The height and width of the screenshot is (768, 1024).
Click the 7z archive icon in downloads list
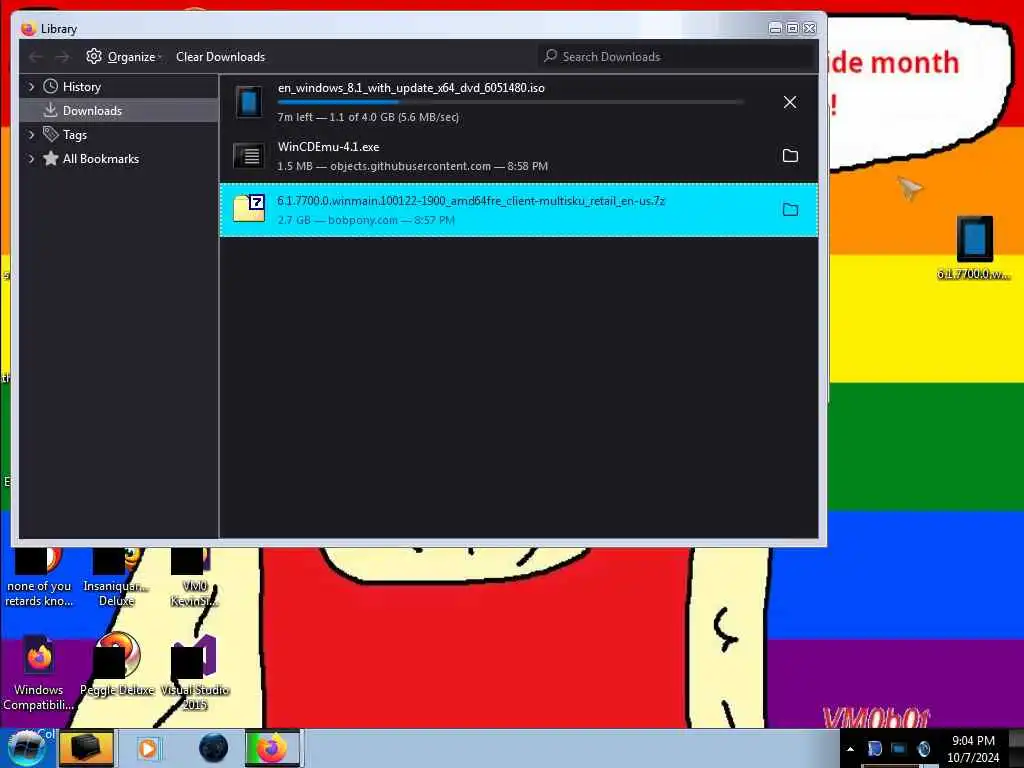point(249,209)
